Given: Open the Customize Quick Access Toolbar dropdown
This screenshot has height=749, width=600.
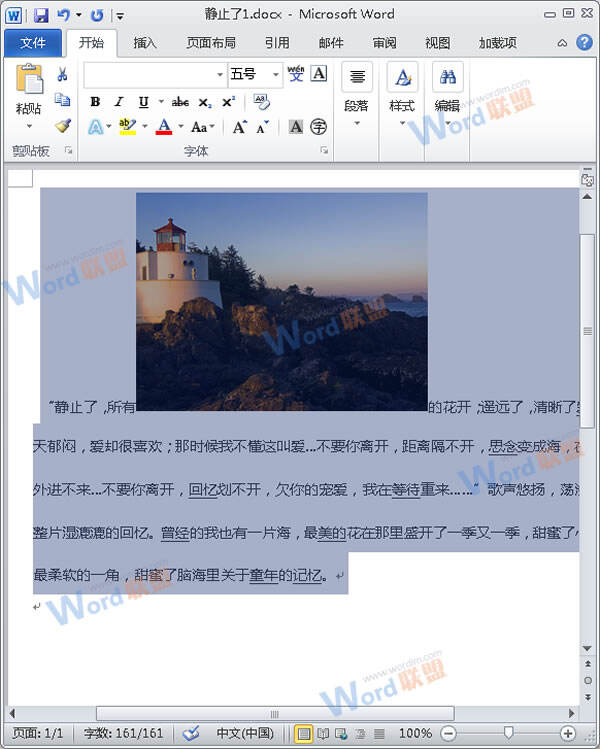Looking at the screenshot, I should pos(120,16).
